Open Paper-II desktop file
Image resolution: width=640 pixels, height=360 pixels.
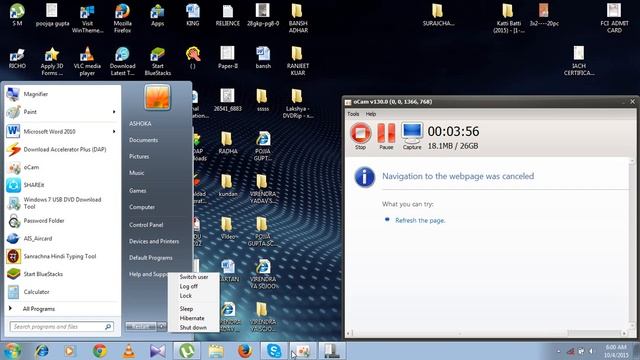pyautogui.click(x=227, y=57)
